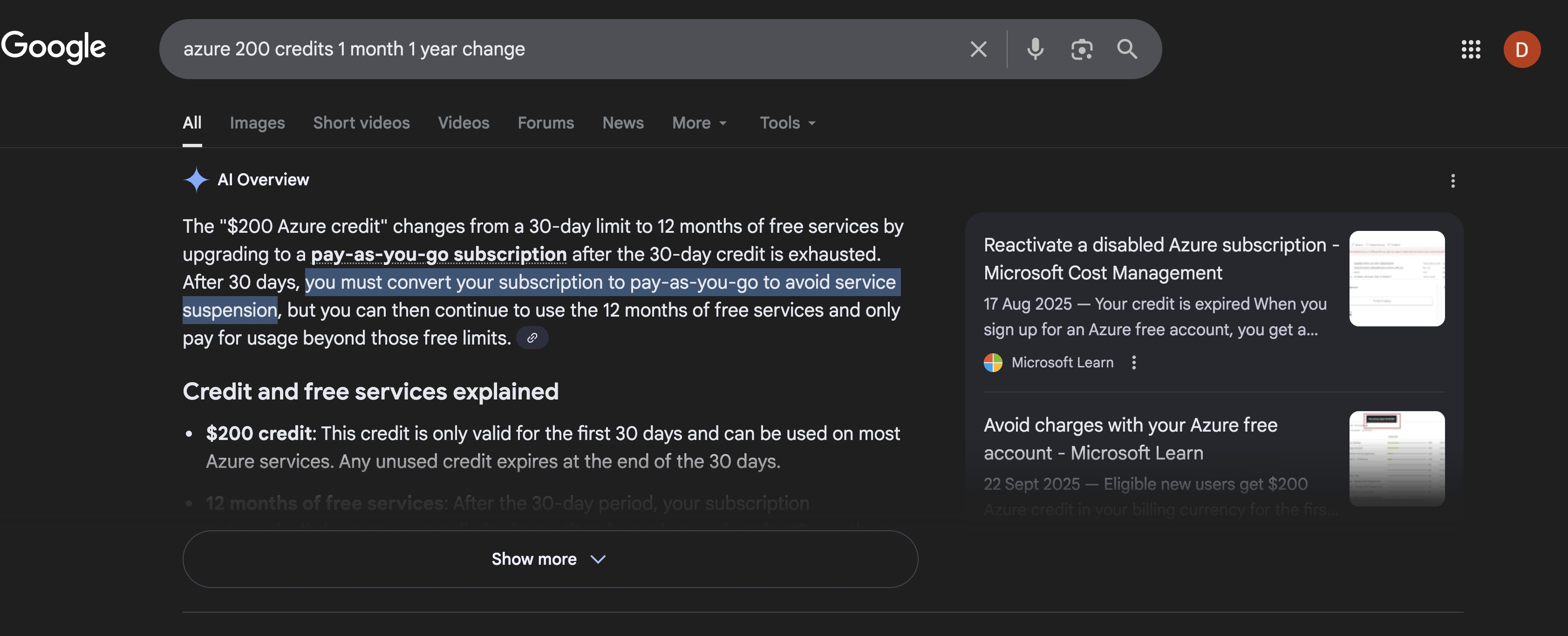Click into the search query field
The height and width of the screenshot is (636, 1568).
548,49
